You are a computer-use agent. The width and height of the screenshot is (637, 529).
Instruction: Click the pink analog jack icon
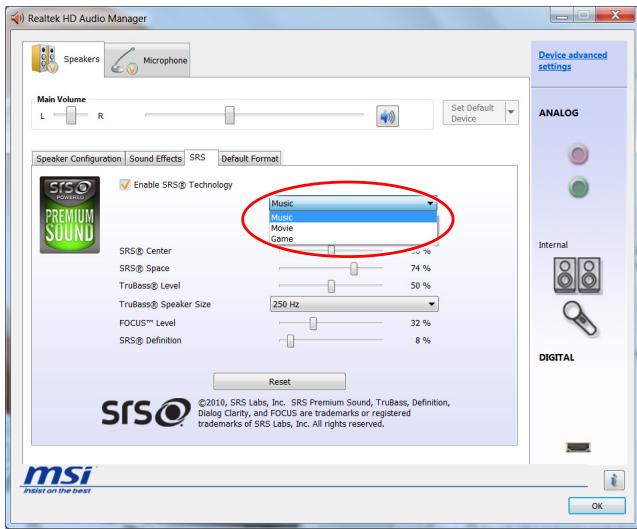pos(578,154)
